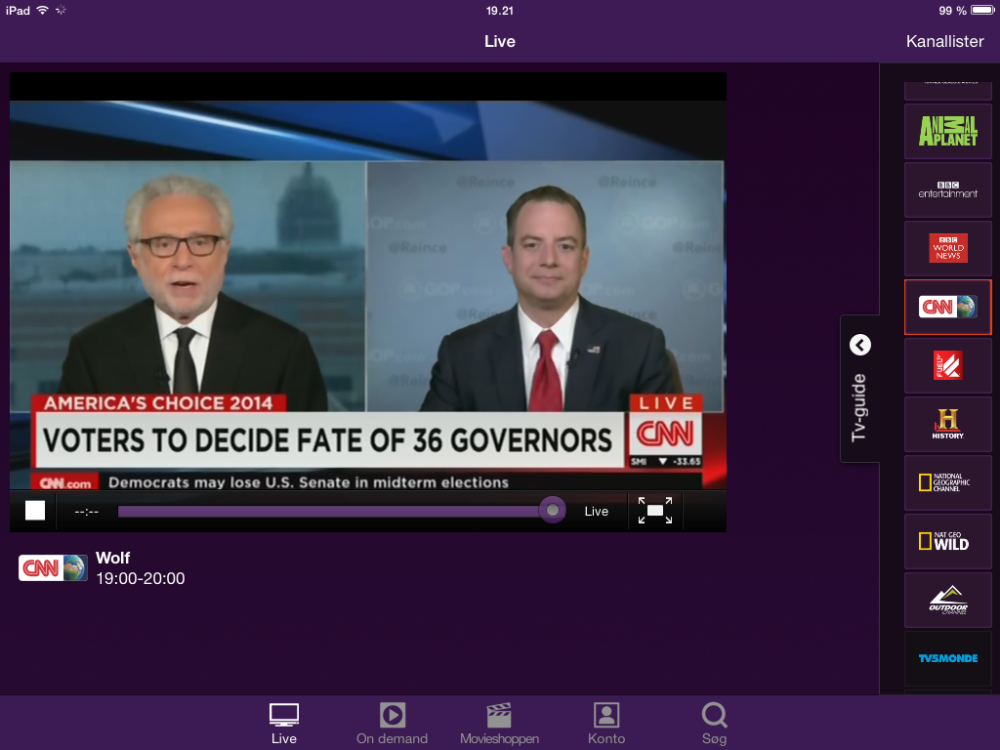The height and width of the screenshot is (750, 1000).
Task: Enter fullscreen video mode
Action: (x=655, y=510)
